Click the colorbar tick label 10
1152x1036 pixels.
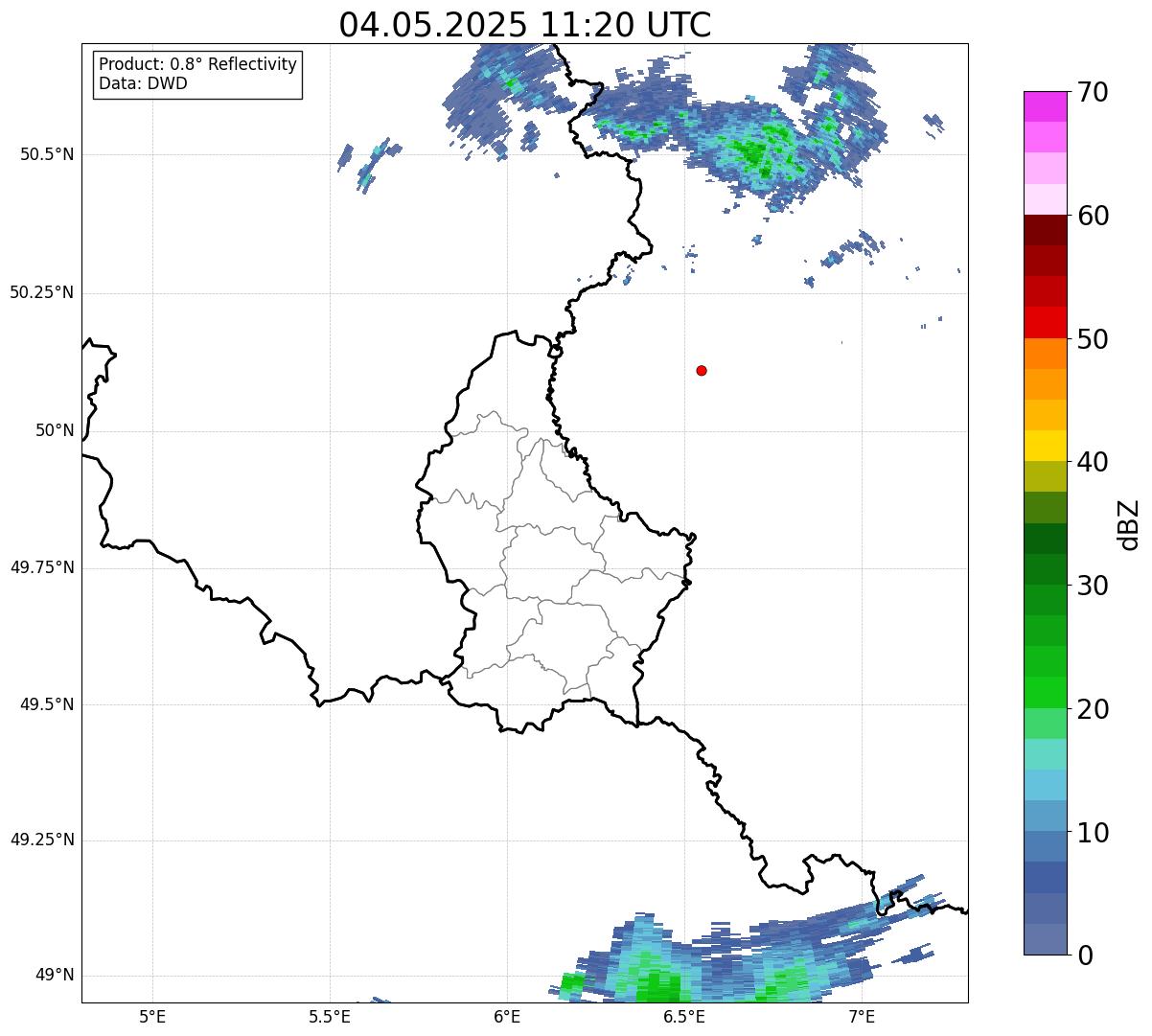point(1093,832)
